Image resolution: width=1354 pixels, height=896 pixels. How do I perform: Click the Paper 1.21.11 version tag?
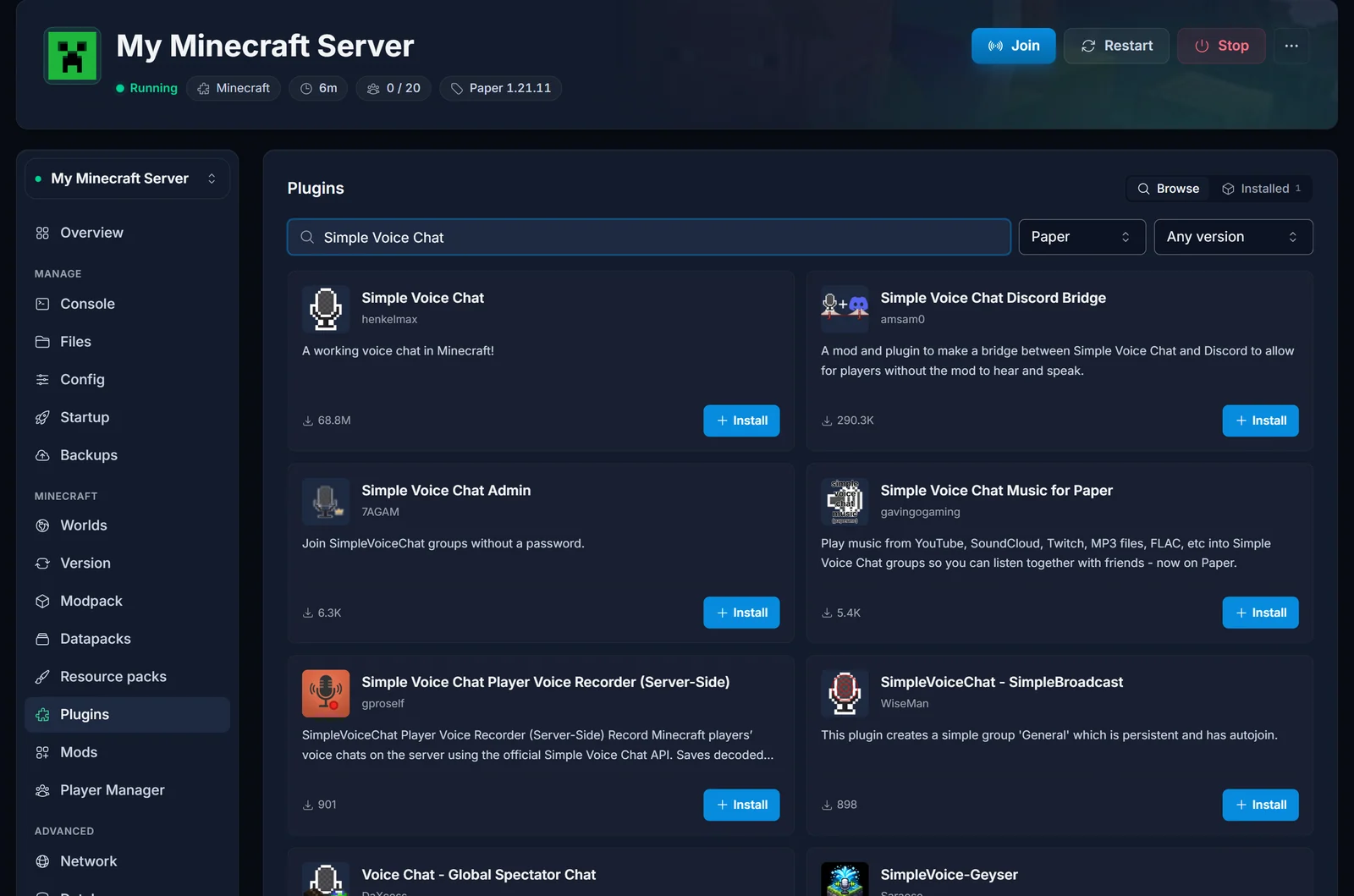500,88
